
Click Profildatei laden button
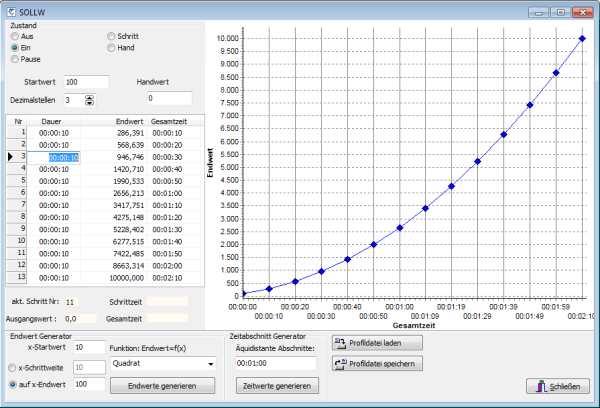(377, 343)
